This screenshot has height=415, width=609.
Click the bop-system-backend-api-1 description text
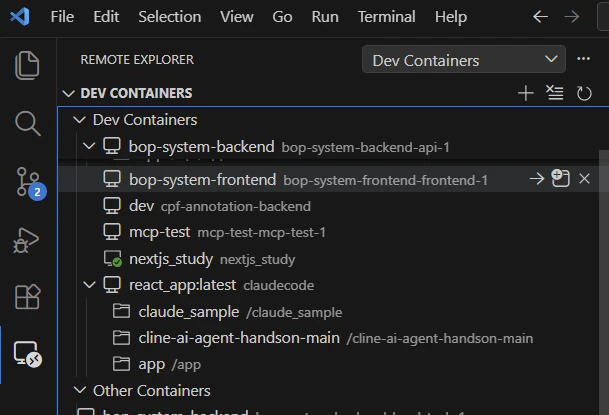[365, 148]
